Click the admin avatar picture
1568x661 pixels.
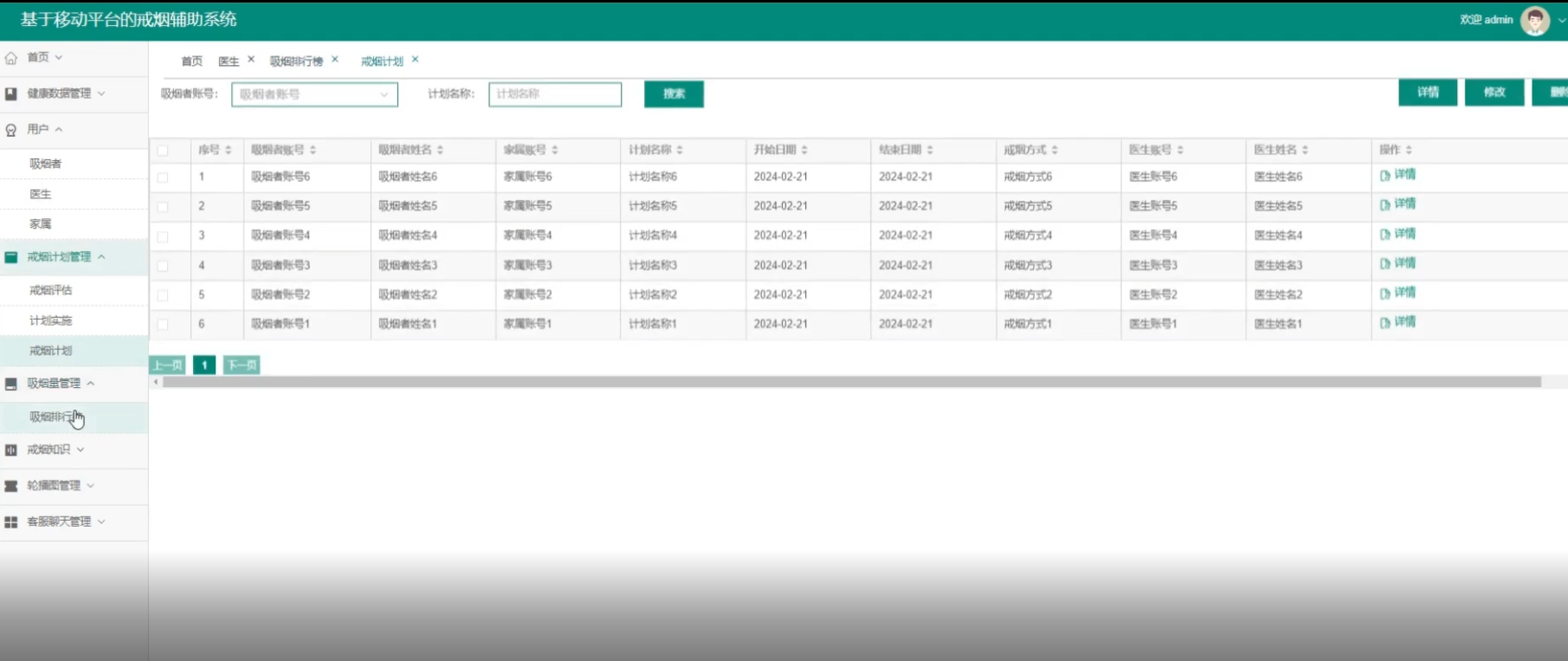click(1534, 20)
